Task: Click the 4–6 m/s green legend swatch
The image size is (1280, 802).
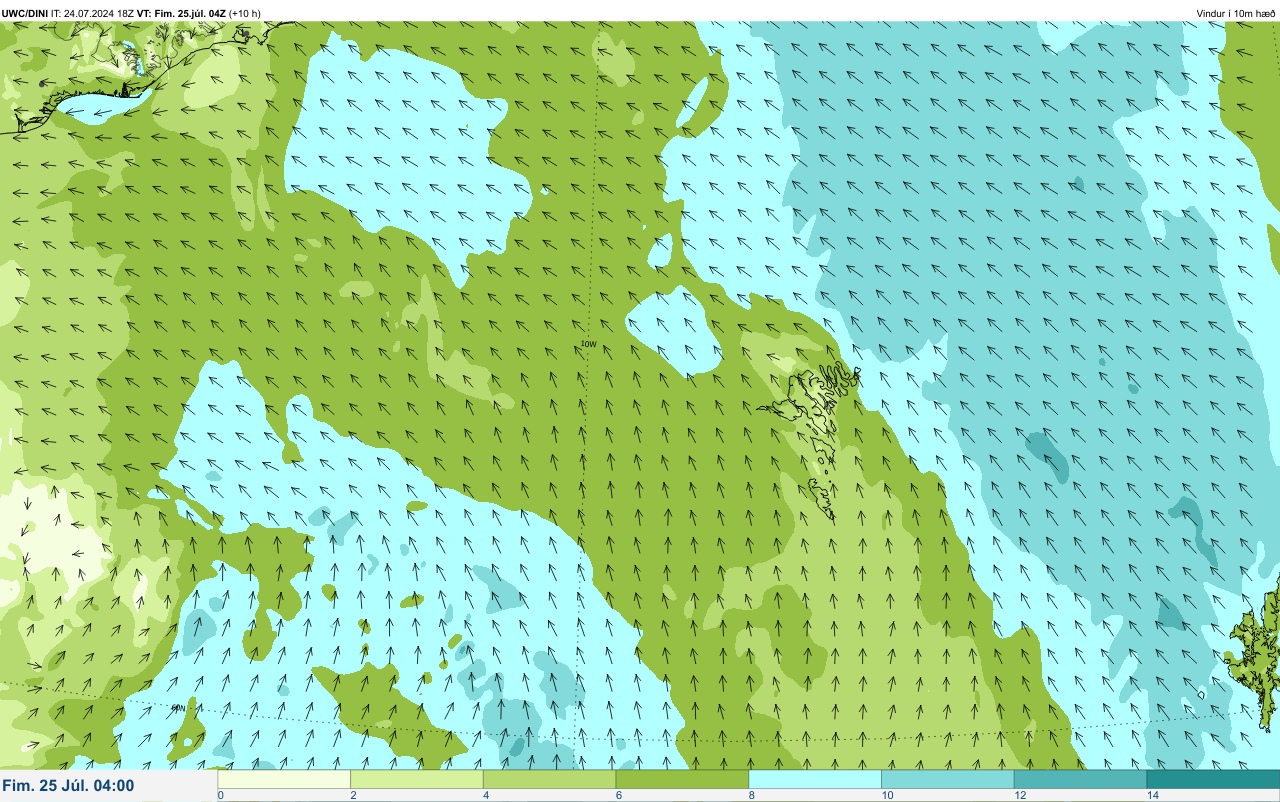Action: (x=549, y=780)
